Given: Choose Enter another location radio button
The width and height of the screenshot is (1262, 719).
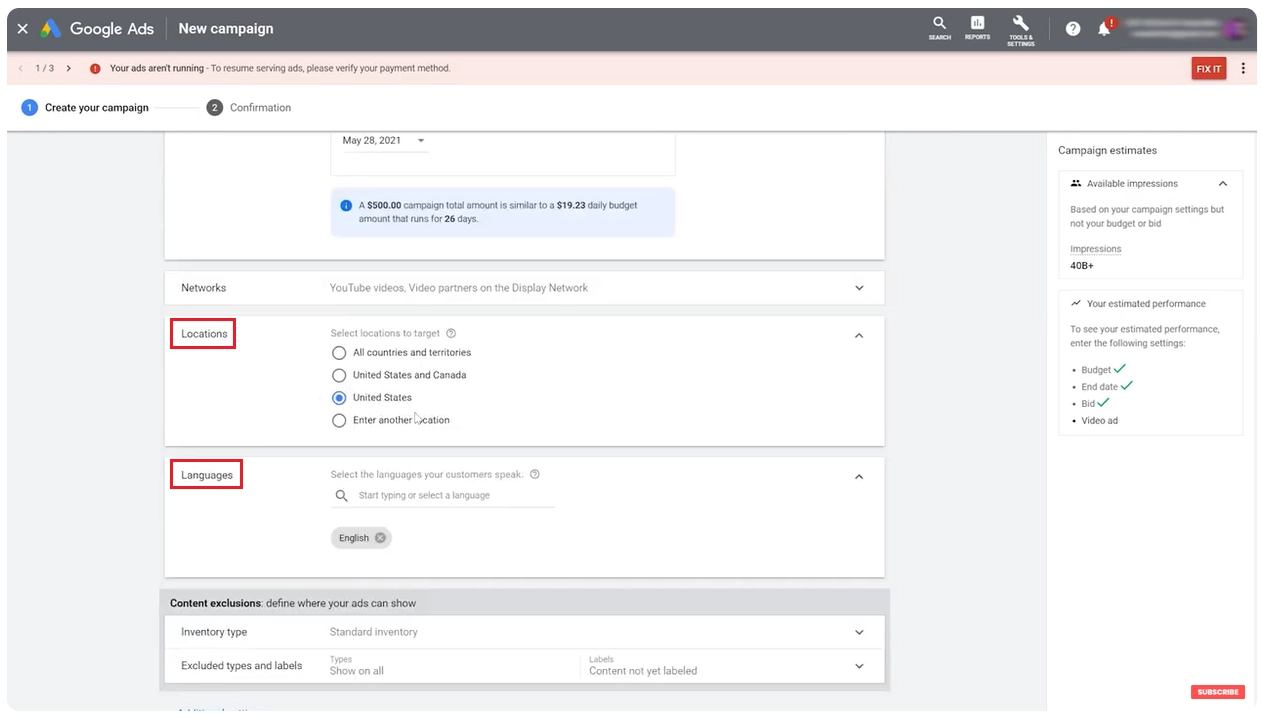Looking at the screenshot, I should click(339, 421).
